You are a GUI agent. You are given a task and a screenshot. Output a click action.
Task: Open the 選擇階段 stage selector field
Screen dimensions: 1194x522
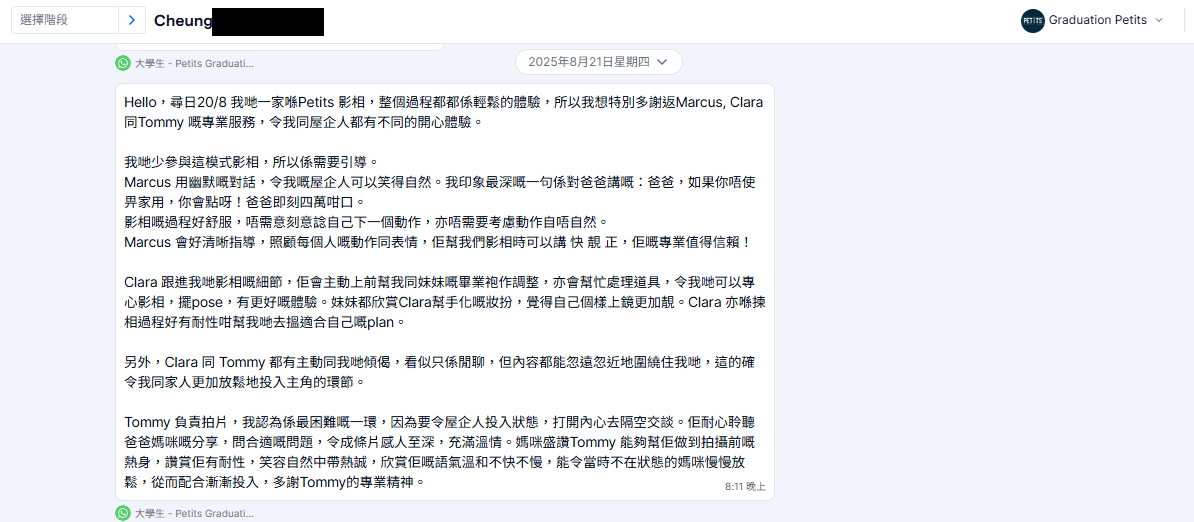point(65,20)
